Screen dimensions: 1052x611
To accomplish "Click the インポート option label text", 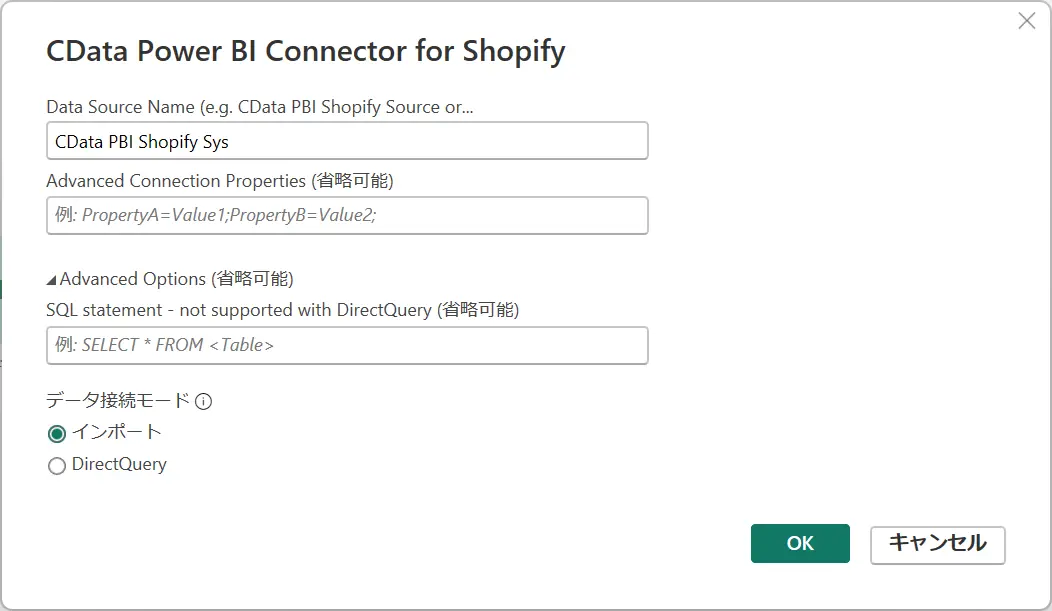I will click(117, 432).
